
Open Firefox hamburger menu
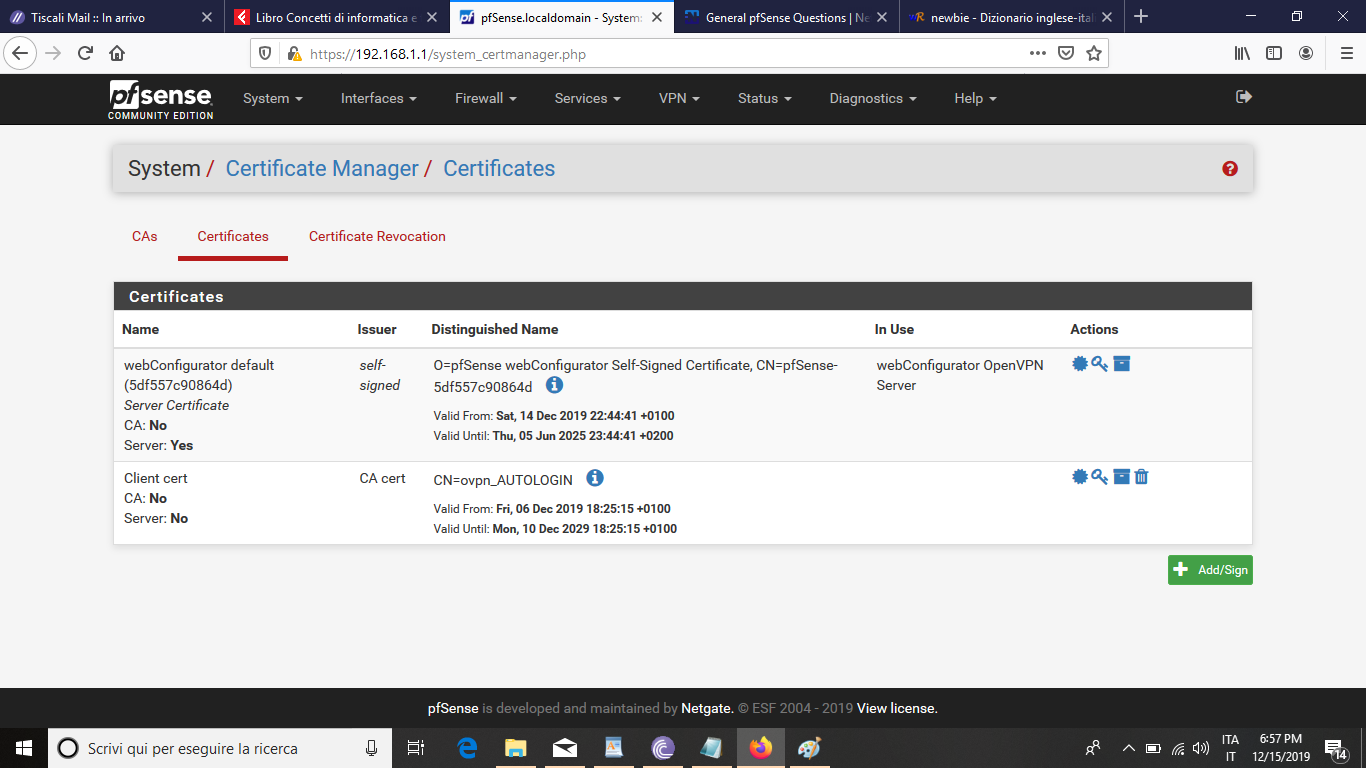tap(1345, 54)
